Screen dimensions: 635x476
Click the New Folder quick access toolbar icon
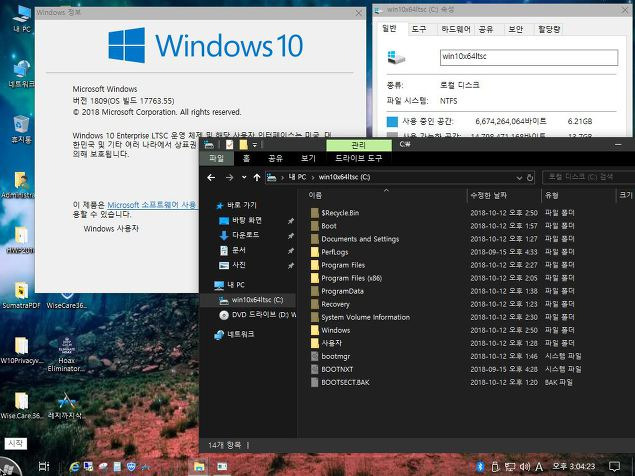click(x=243, y=144)
